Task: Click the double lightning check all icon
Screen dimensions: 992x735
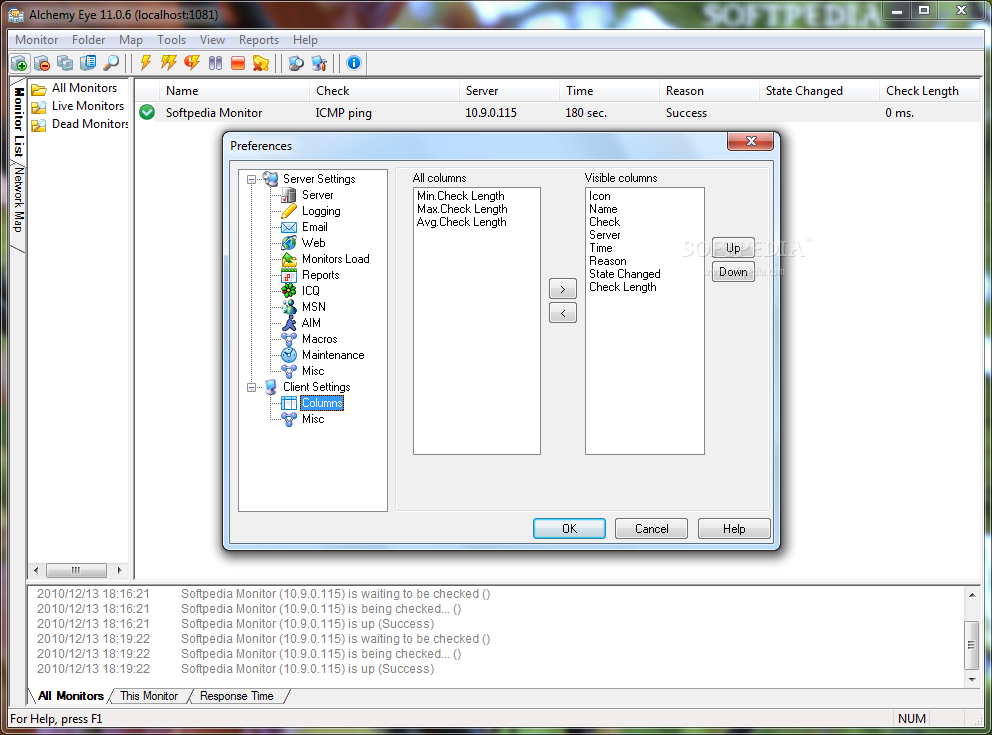Action: pos(169,63)
